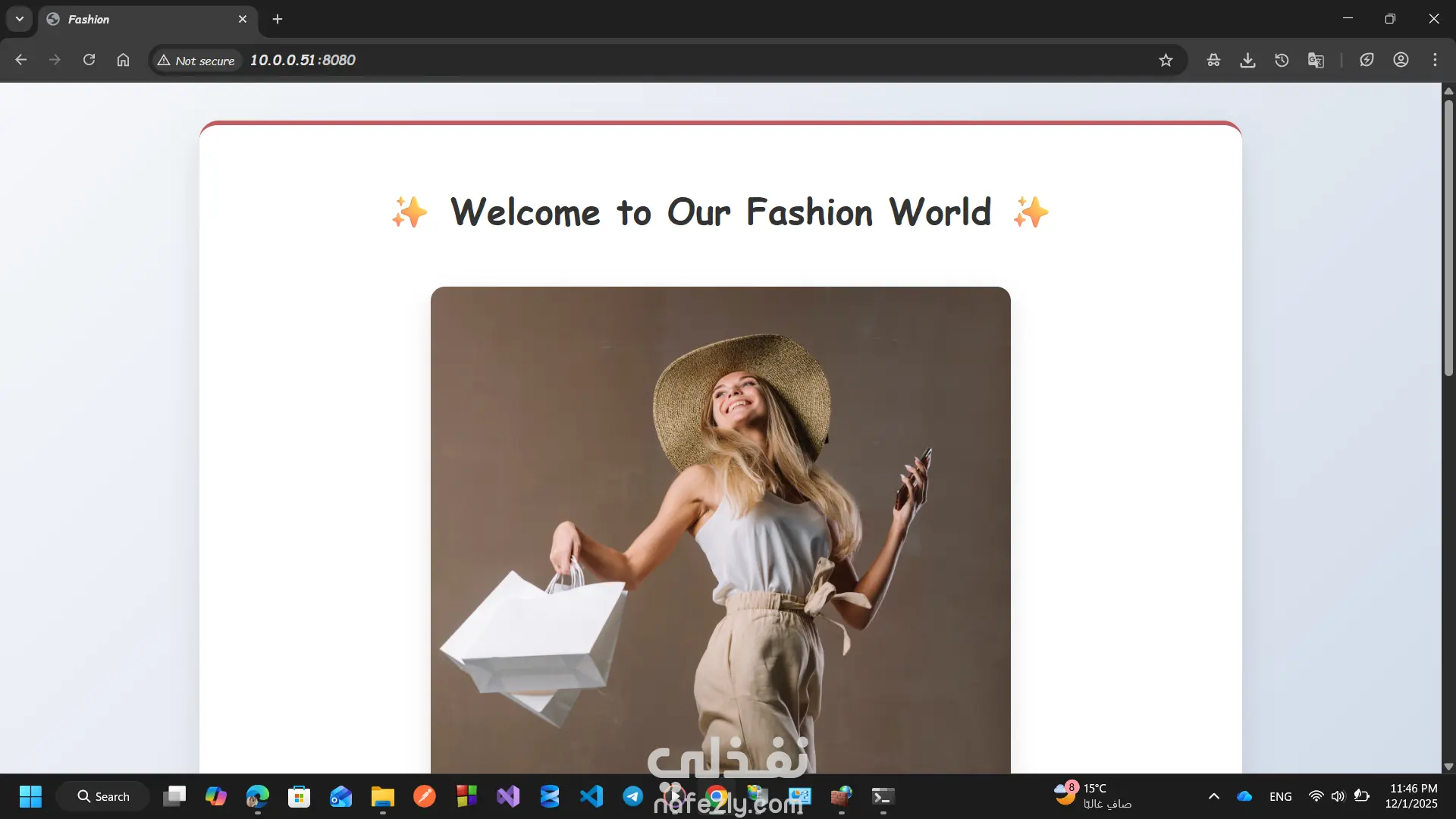Expand the tab search dropdown
1456x819 pixels.
pyautogui.click(x=20, y=19)
